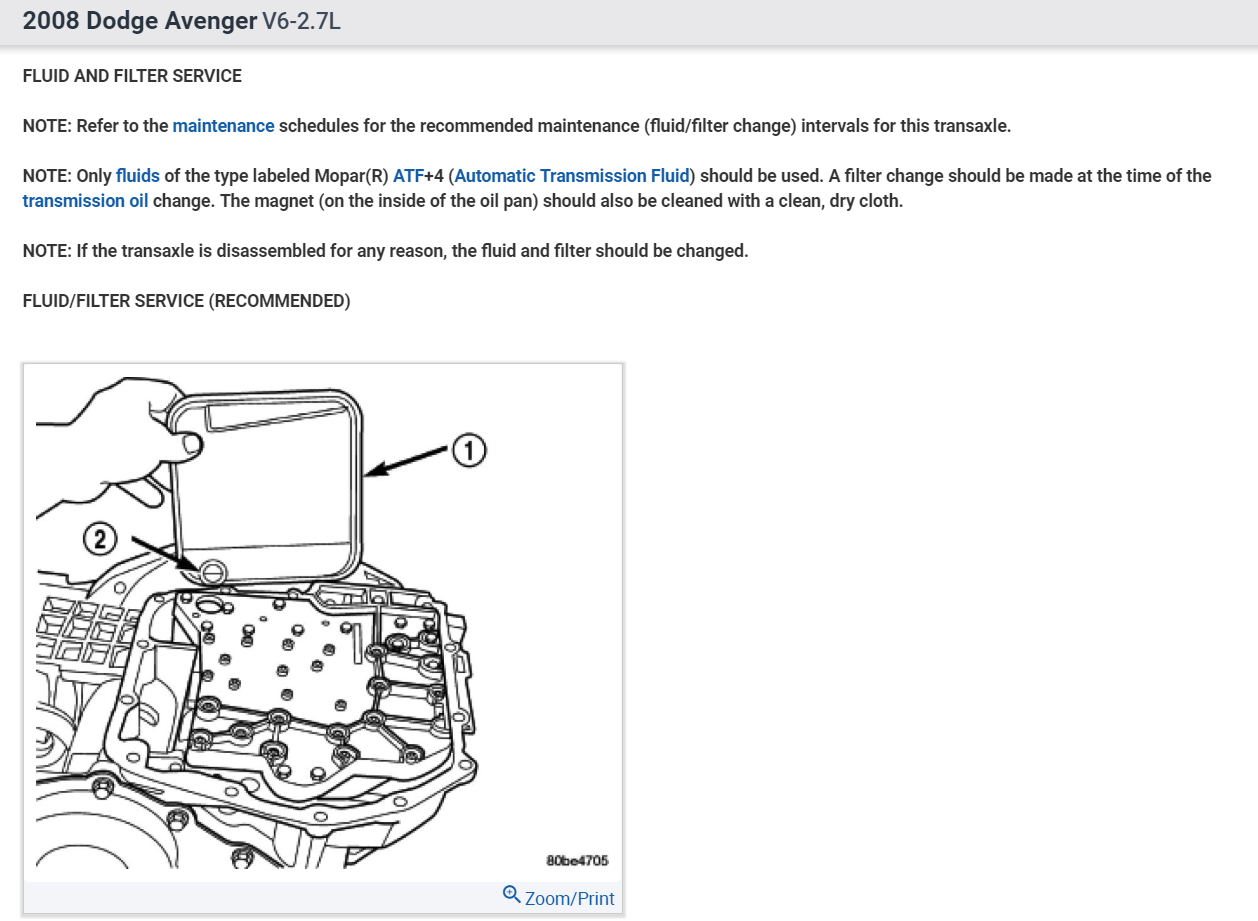Open the ATF hyperlink
This screenshot has height=921, width=1258.
click(409, 176)
